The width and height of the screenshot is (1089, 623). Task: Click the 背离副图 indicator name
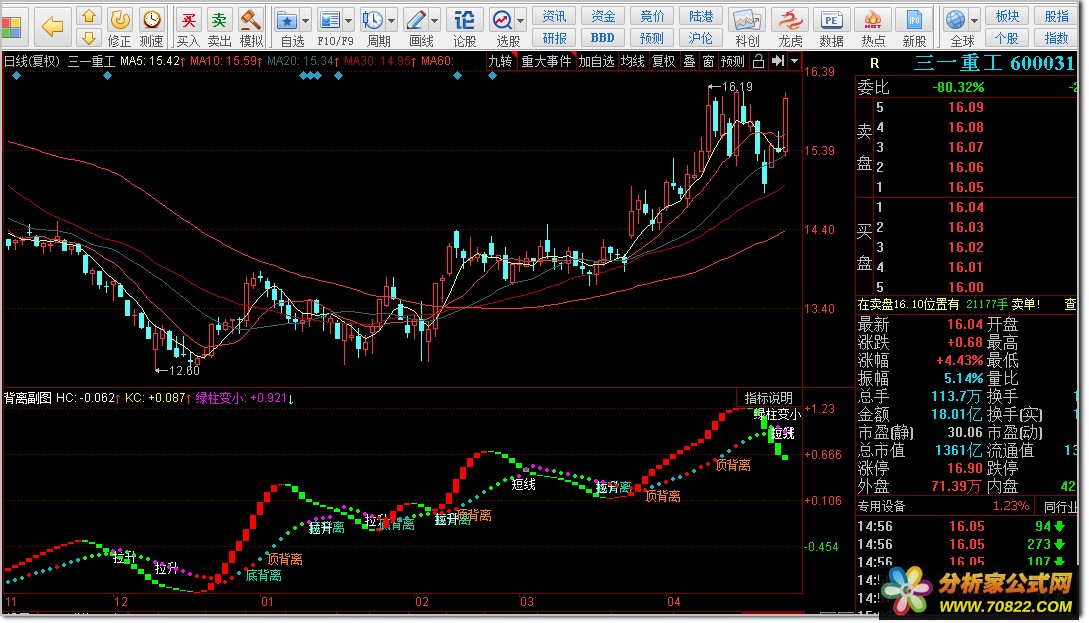coord(28,398)
